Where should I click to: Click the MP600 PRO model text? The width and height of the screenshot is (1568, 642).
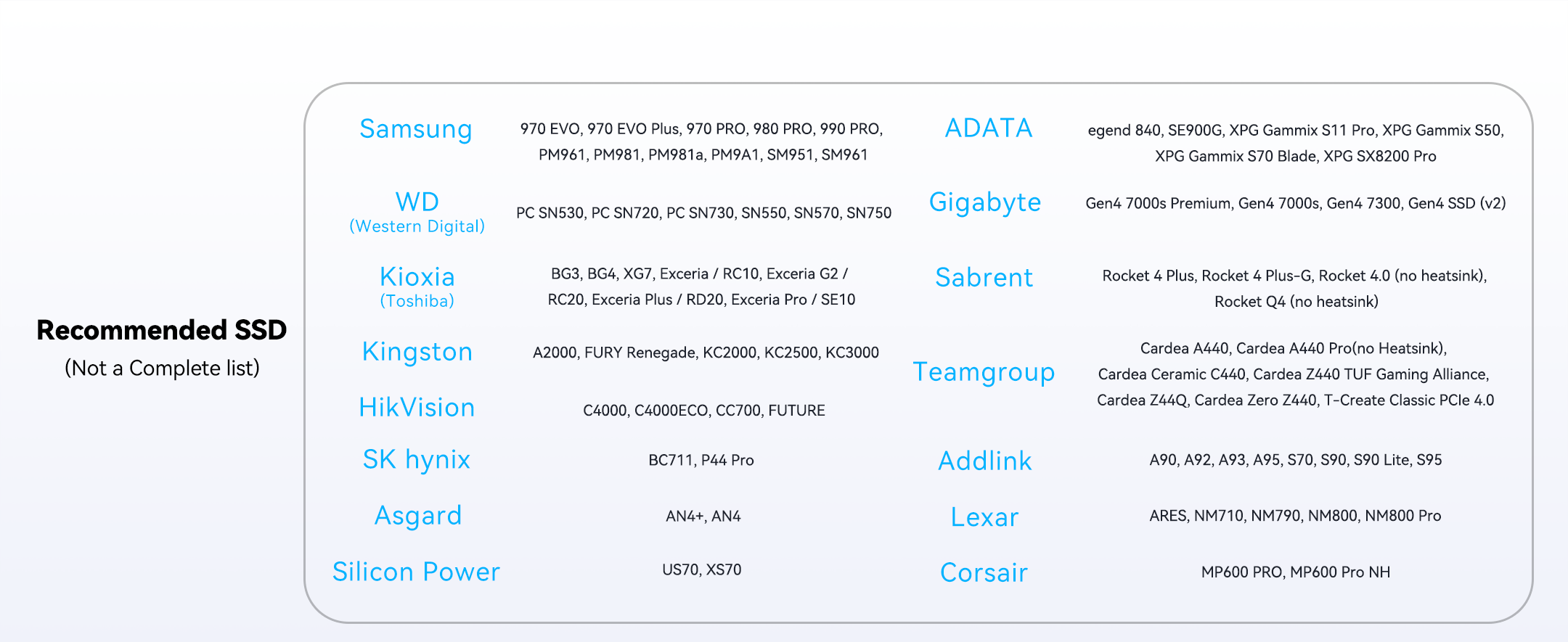click(1241, 572)
